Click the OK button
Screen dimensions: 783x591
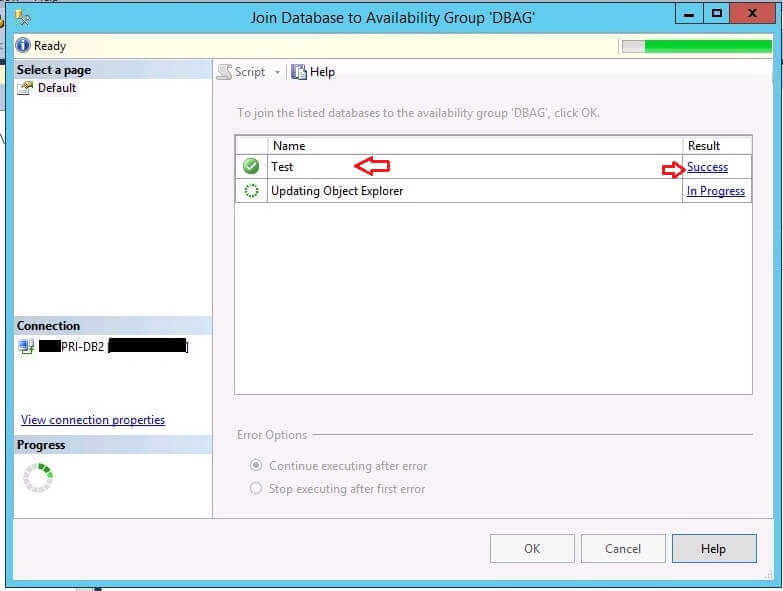(x=532, y=549)
